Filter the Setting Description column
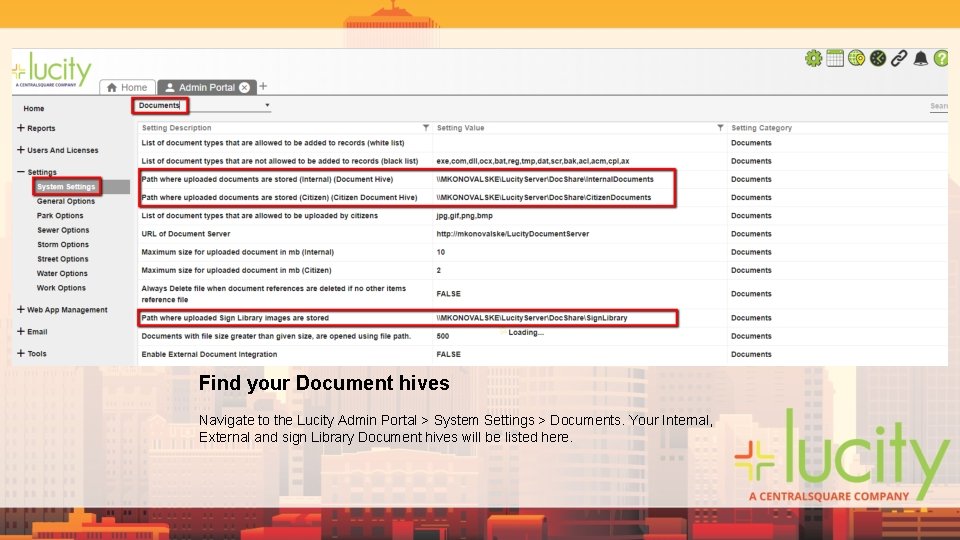 (426, 128)
